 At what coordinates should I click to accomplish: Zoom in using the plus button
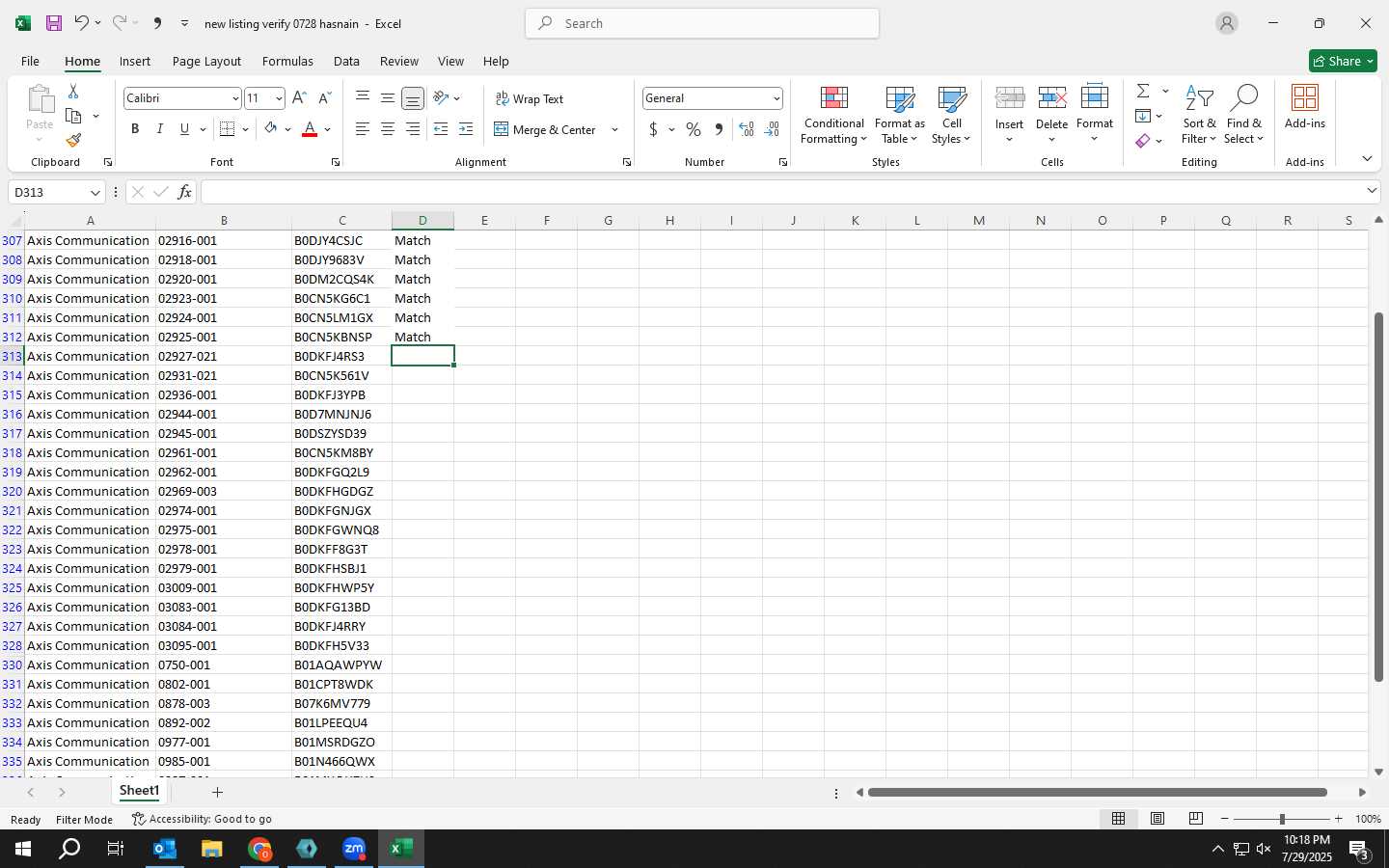[x=1338, y=819]
